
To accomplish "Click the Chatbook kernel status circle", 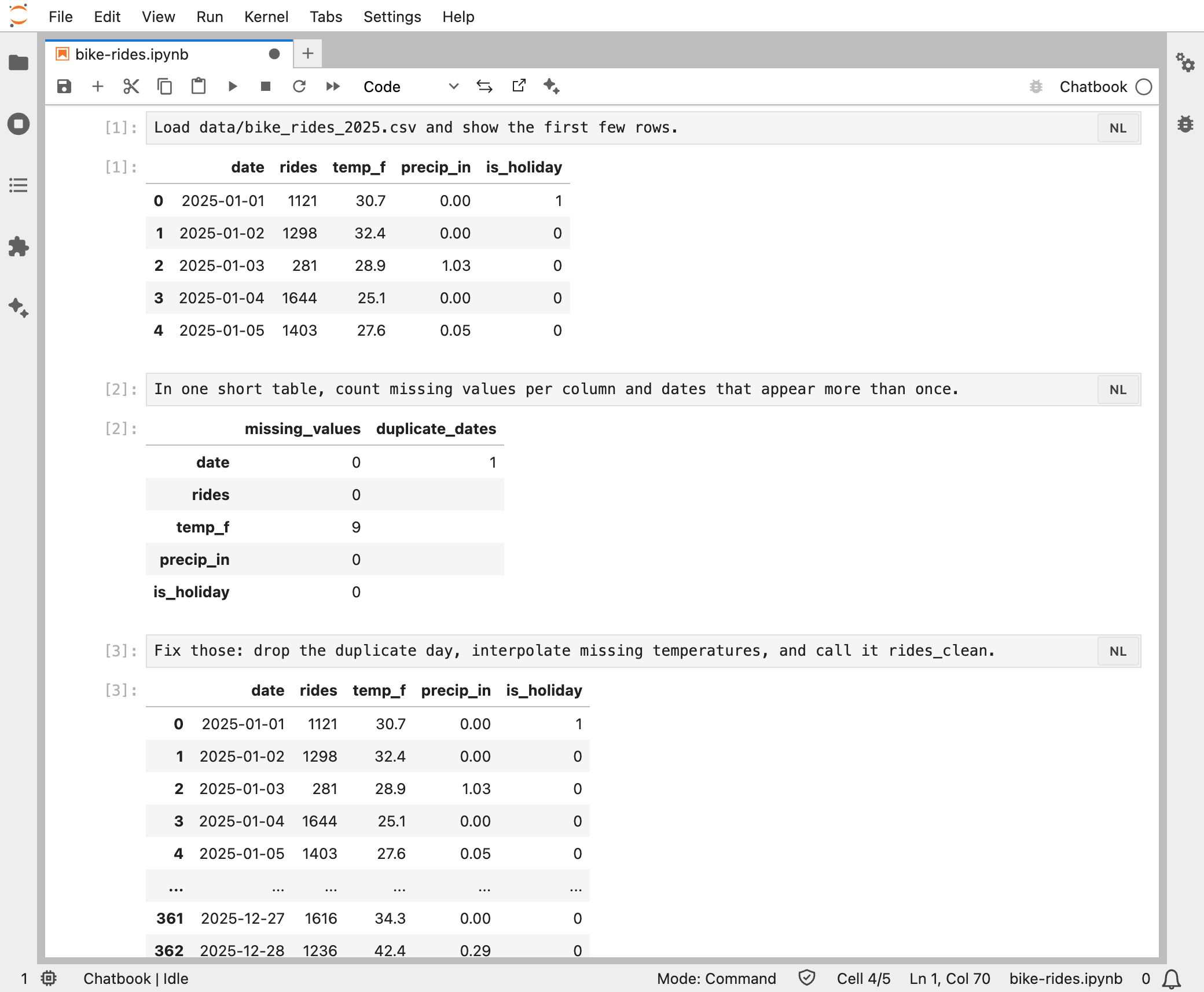I will tap(1144, 87).
